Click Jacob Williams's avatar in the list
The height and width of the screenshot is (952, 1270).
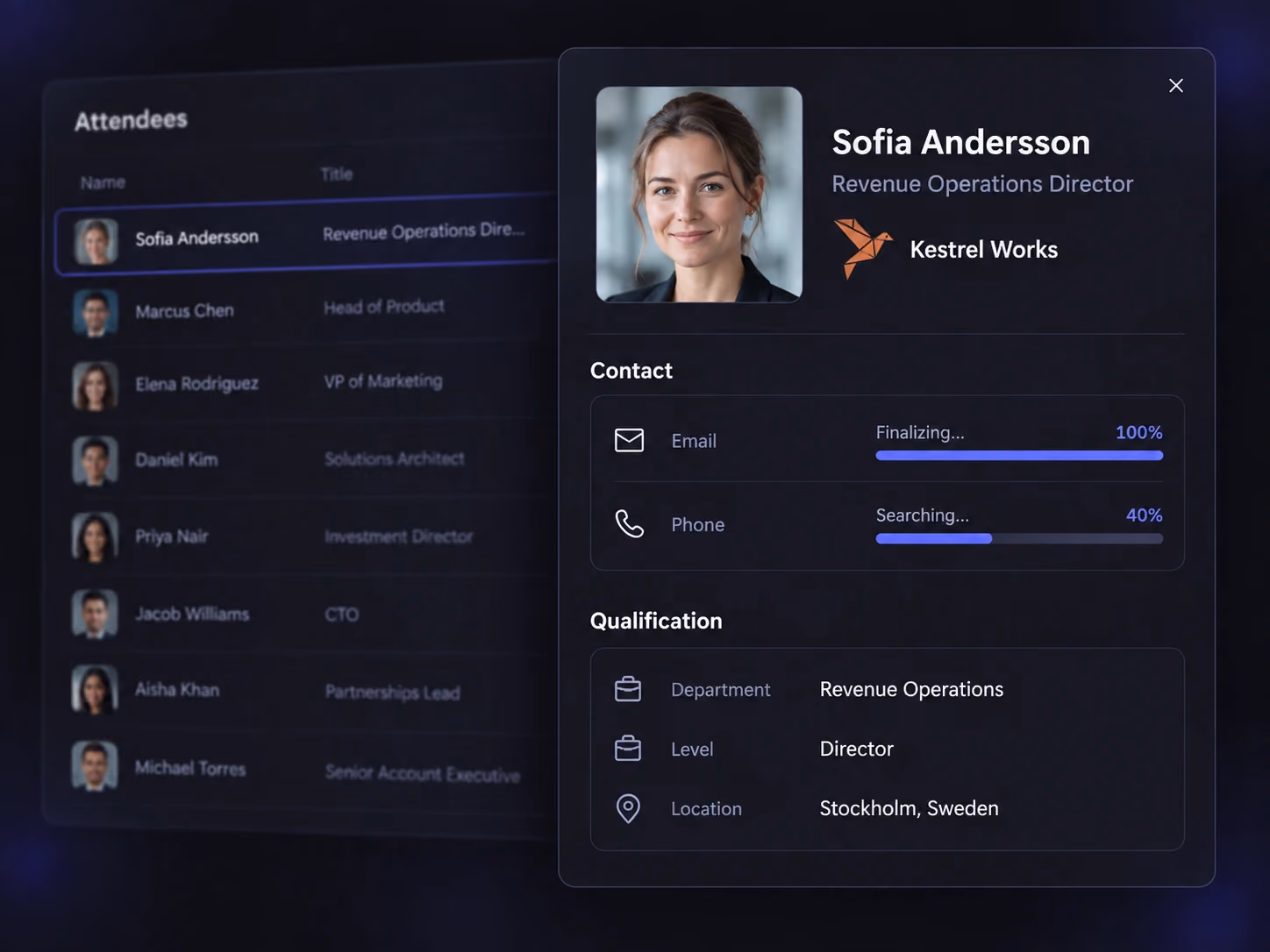95,614
